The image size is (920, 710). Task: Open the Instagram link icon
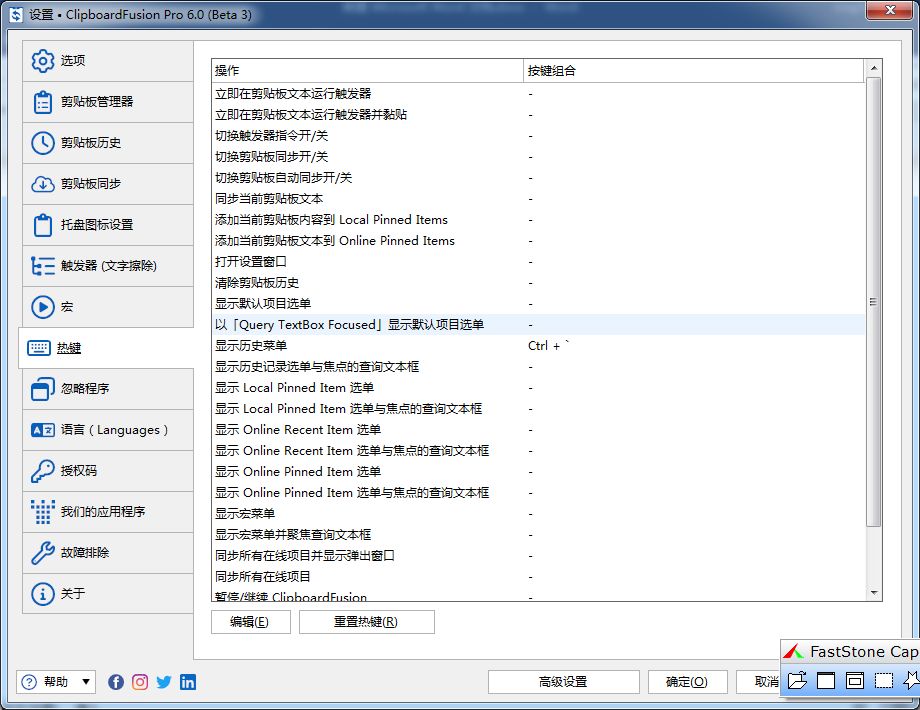coord(140,682)
